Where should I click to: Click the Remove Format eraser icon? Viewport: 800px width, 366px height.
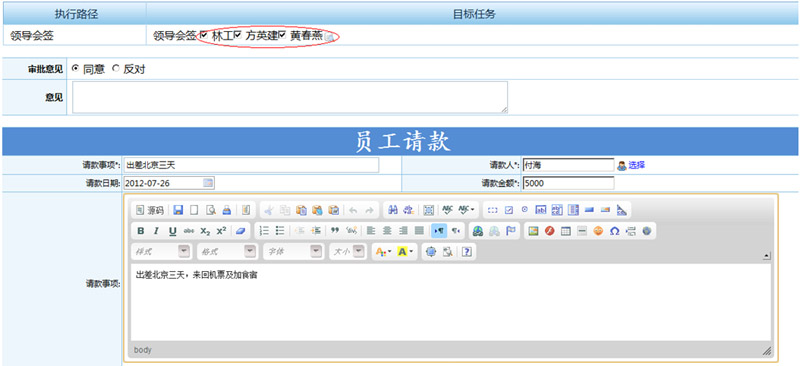pyautogui.click(x=240, y=231)
